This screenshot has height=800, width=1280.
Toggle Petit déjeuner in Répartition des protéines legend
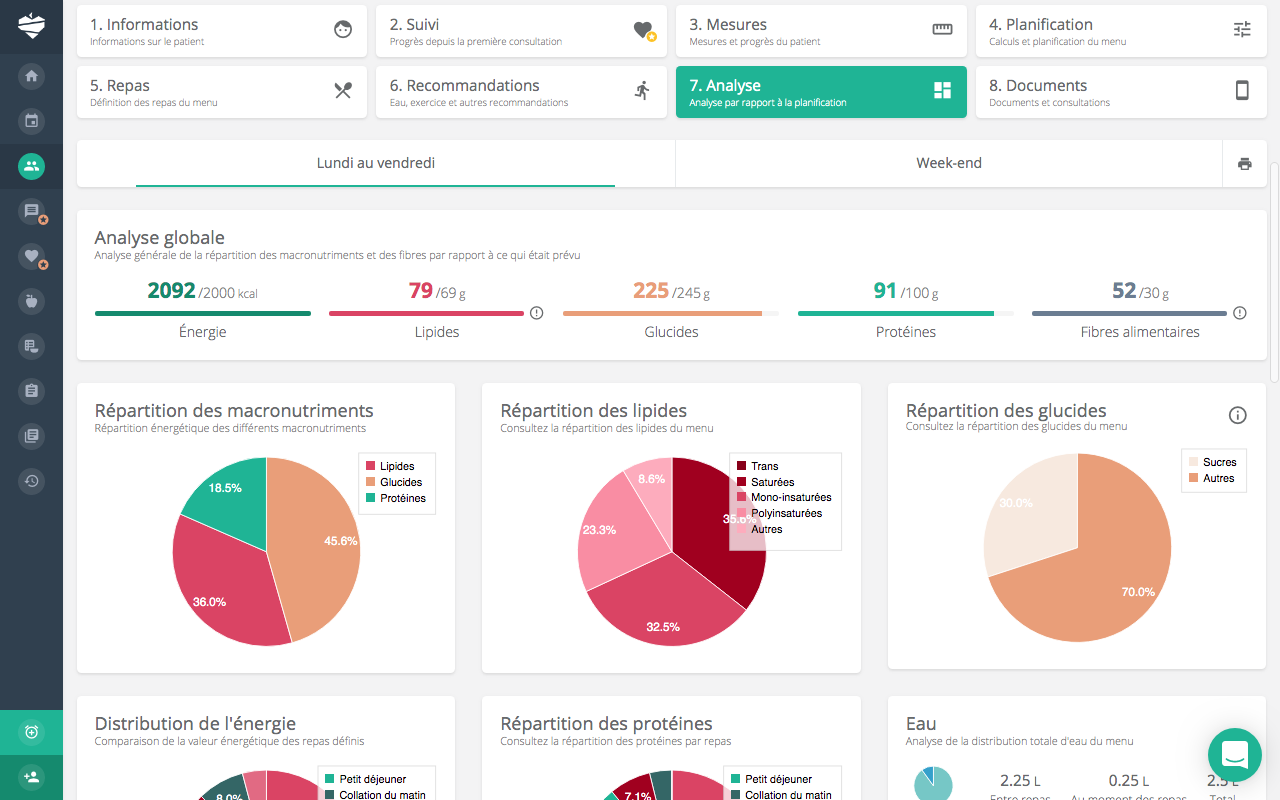[x=770, y=779]
